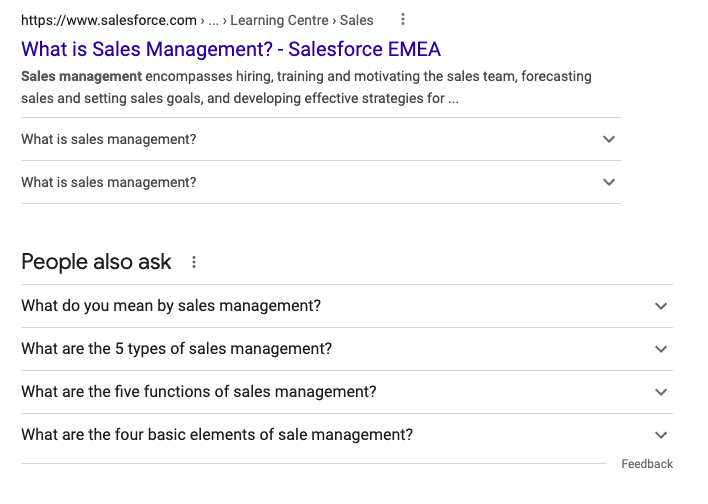Image resolution: width=708 pixels, height=504 pixels.
Task: Click the bold "Sales management" snippet text
Action: click(81, 76)
